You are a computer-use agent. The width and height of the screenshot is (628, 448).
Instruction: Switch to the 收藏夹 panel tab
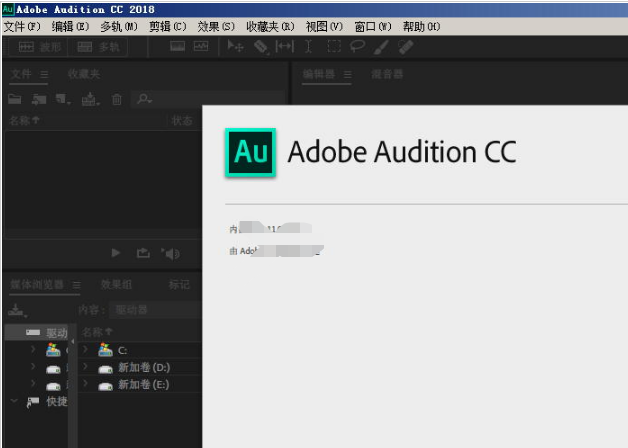point(84,74)
